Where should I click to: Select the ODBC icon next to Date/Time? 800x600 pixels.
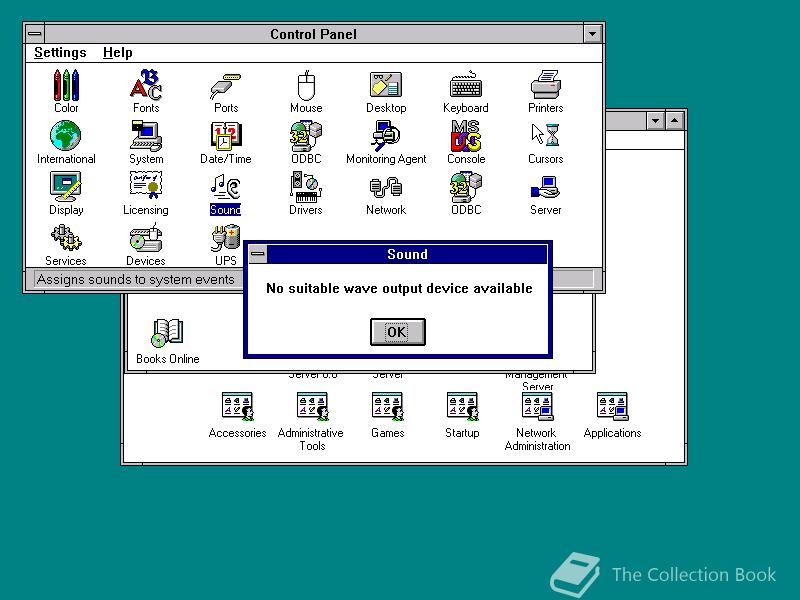click(306, 142)
